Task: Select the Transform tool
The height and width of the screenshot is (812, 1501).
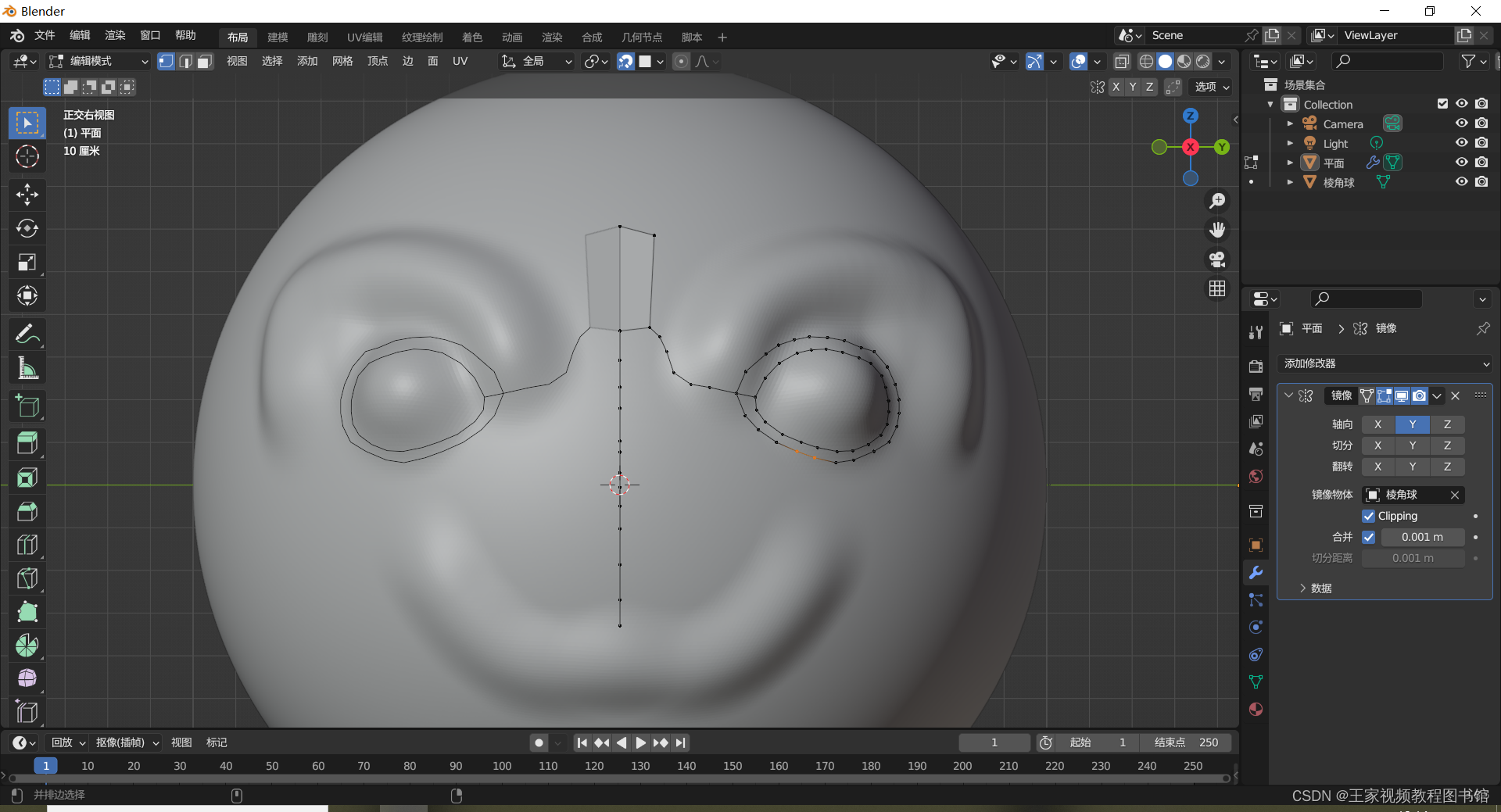Action: click(27, 295)
